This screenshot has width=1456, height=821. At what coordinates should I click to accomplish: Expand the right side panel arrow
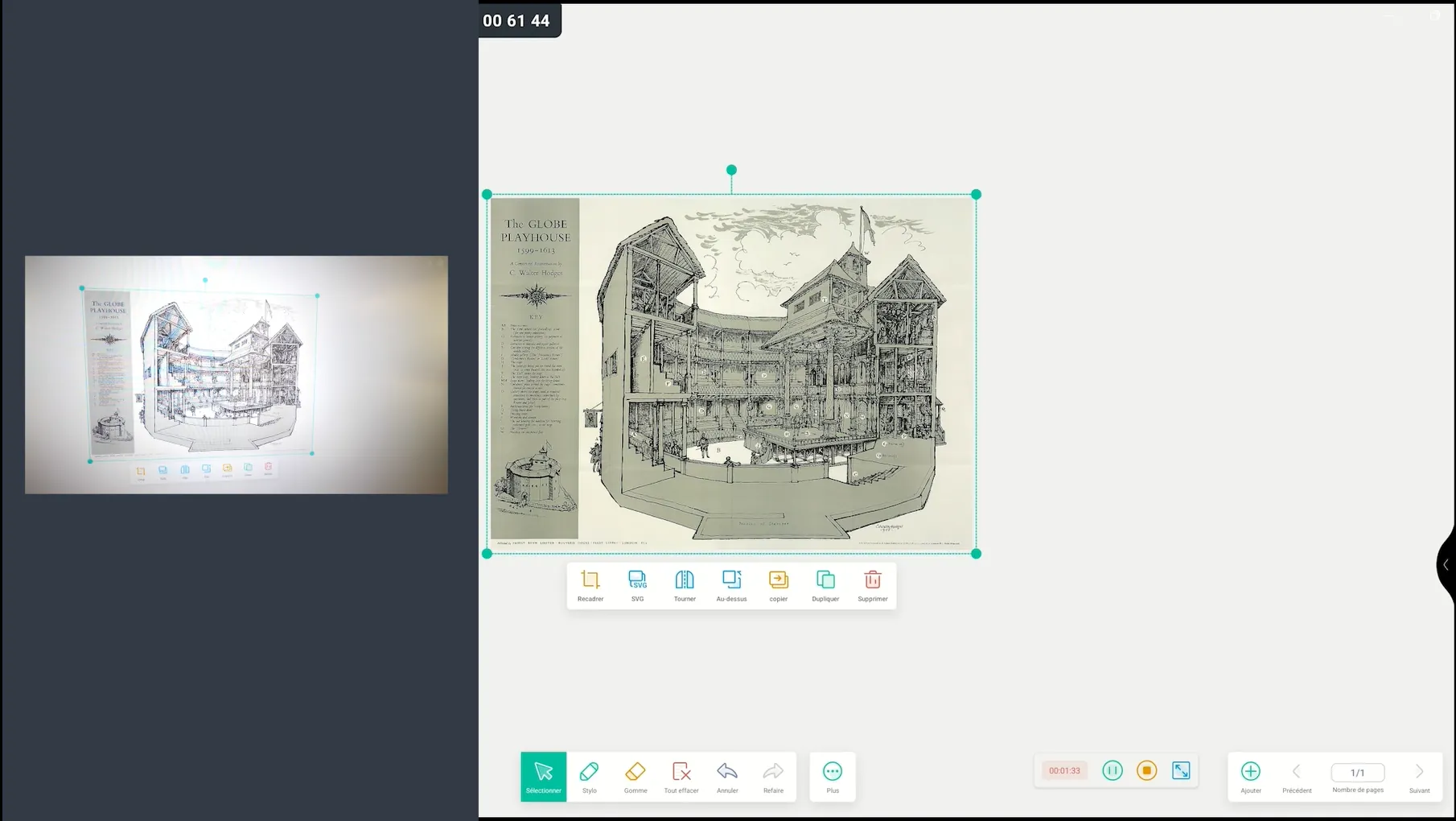click(1446, 565)
